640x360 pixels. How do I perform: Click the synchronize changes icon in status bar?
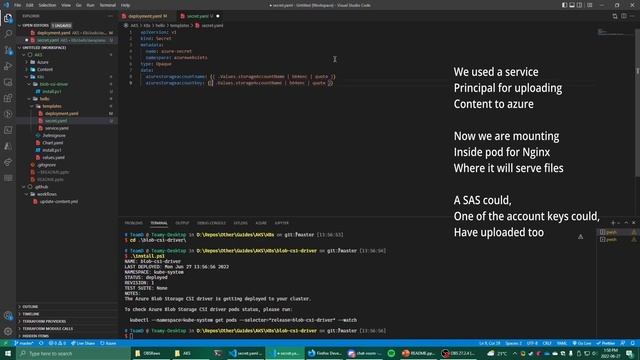pyautogui.click(x=41, y=343)
